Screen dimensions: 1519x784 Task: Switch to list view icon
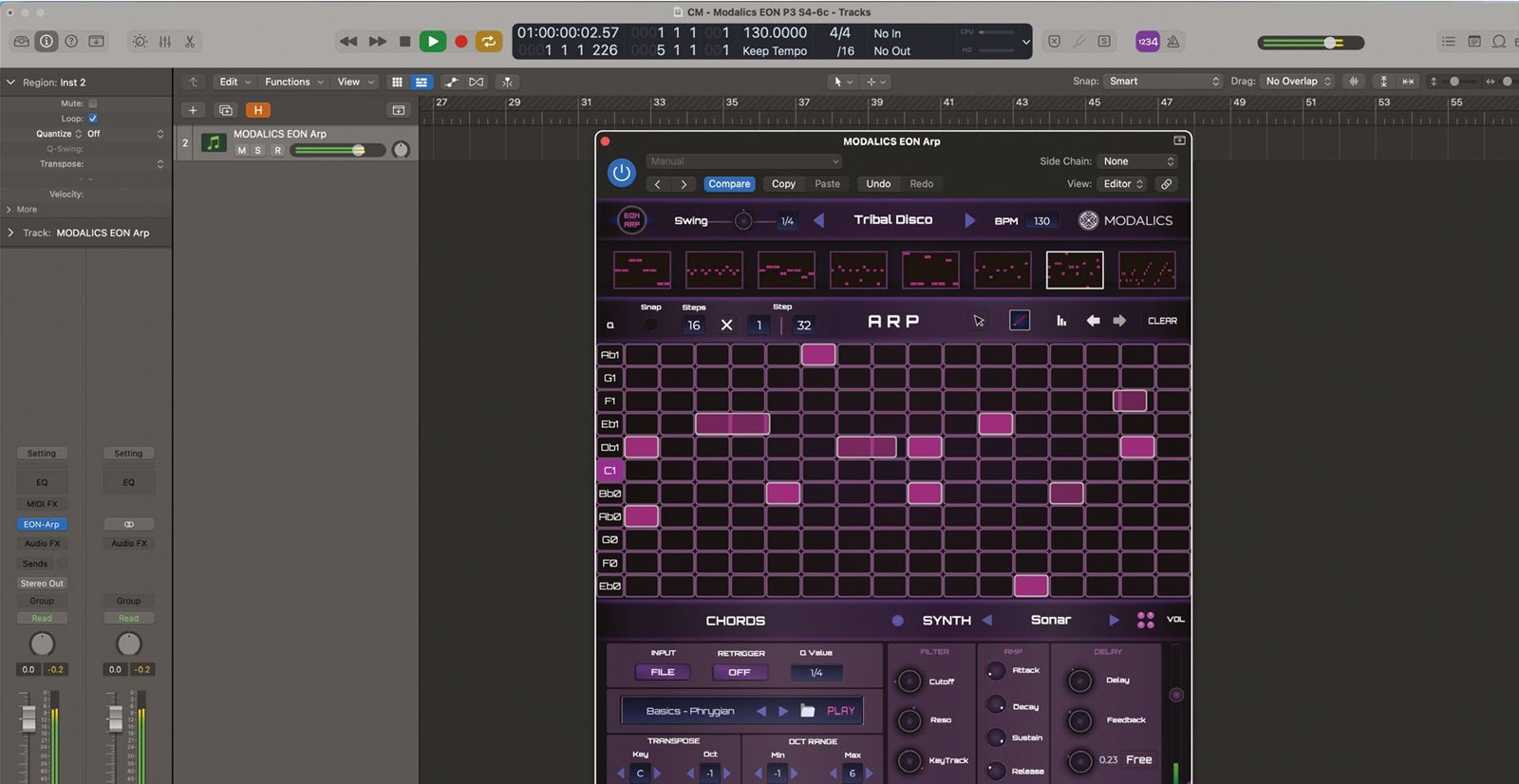[x=421, y=82]
